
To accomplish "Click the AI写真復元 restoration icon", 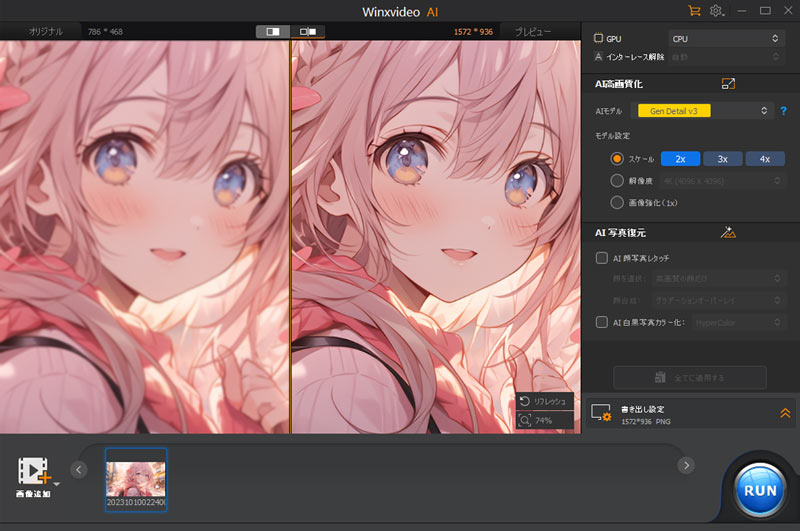I will [727, 232].
